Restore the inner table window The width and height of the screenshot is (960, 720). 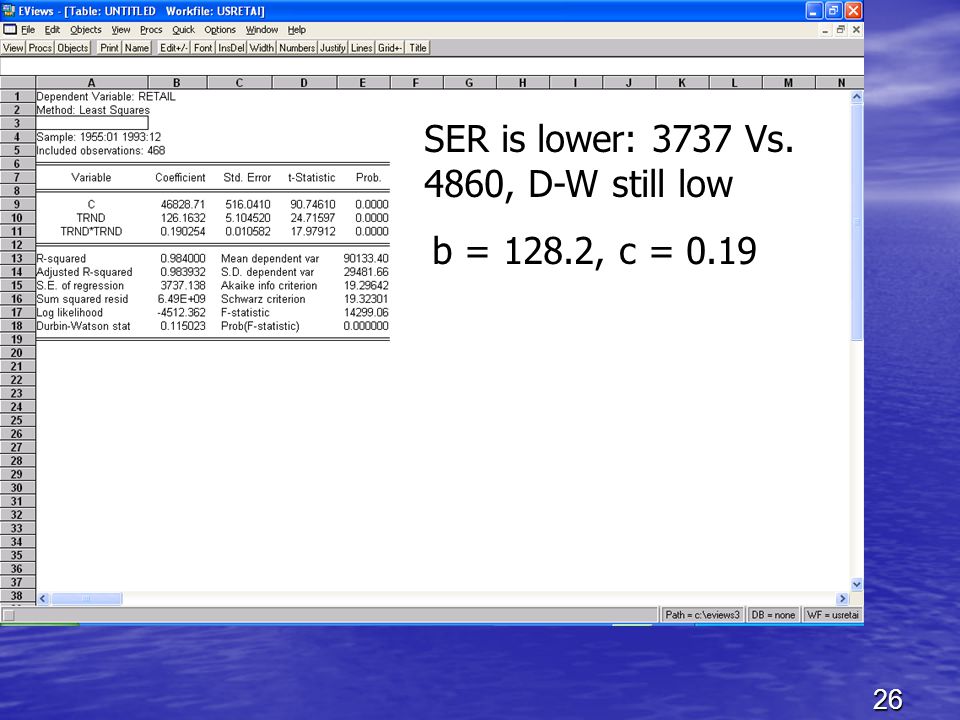pos(841,29)
